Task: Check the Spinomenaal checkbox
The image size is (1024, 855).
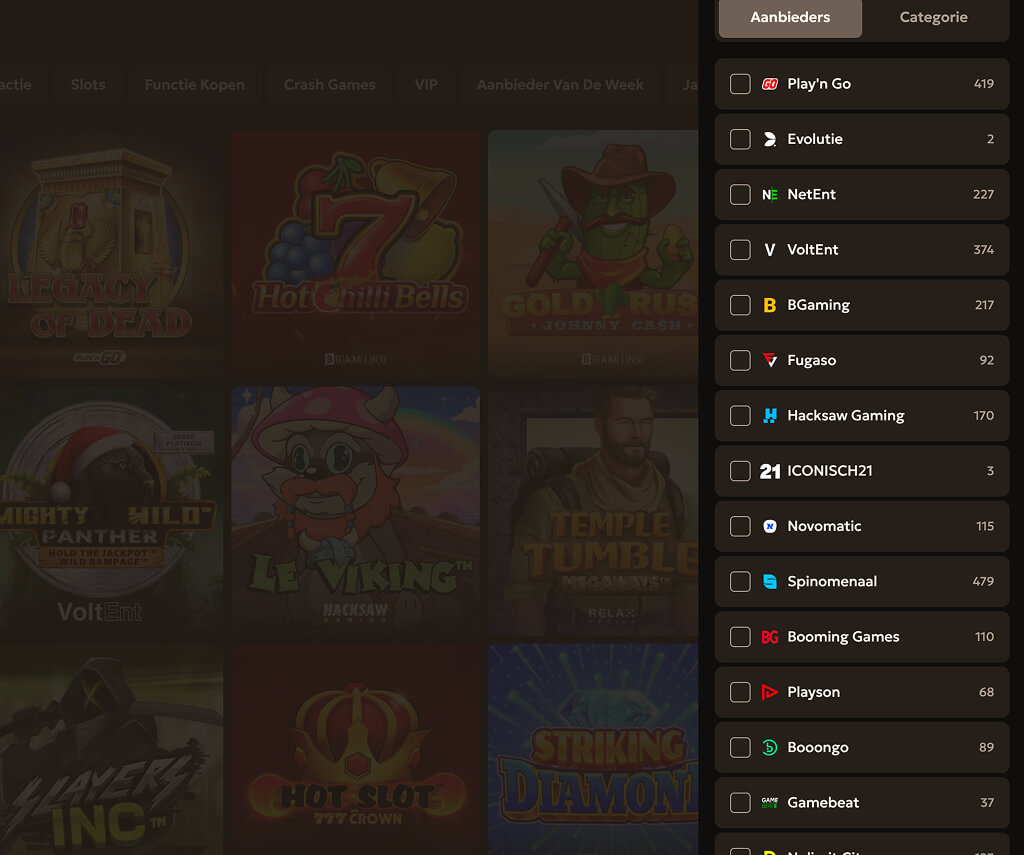Action: (x=740, y=581)
